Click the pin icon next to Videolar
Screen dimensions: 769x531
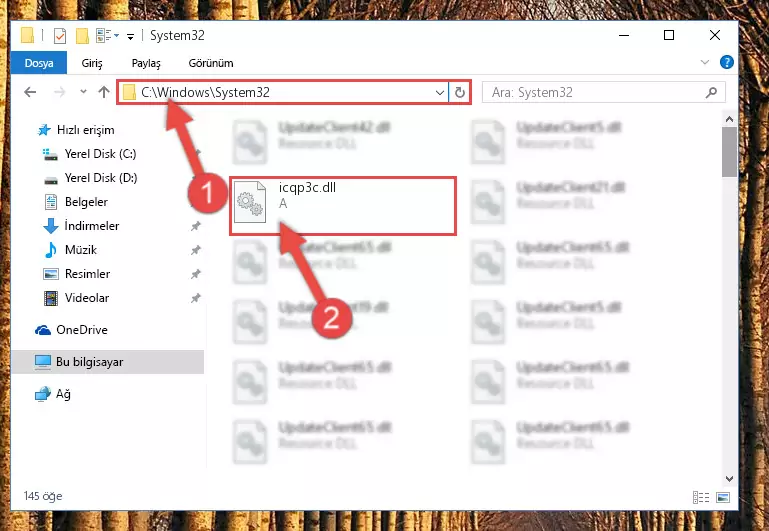[x=196, y=298]
